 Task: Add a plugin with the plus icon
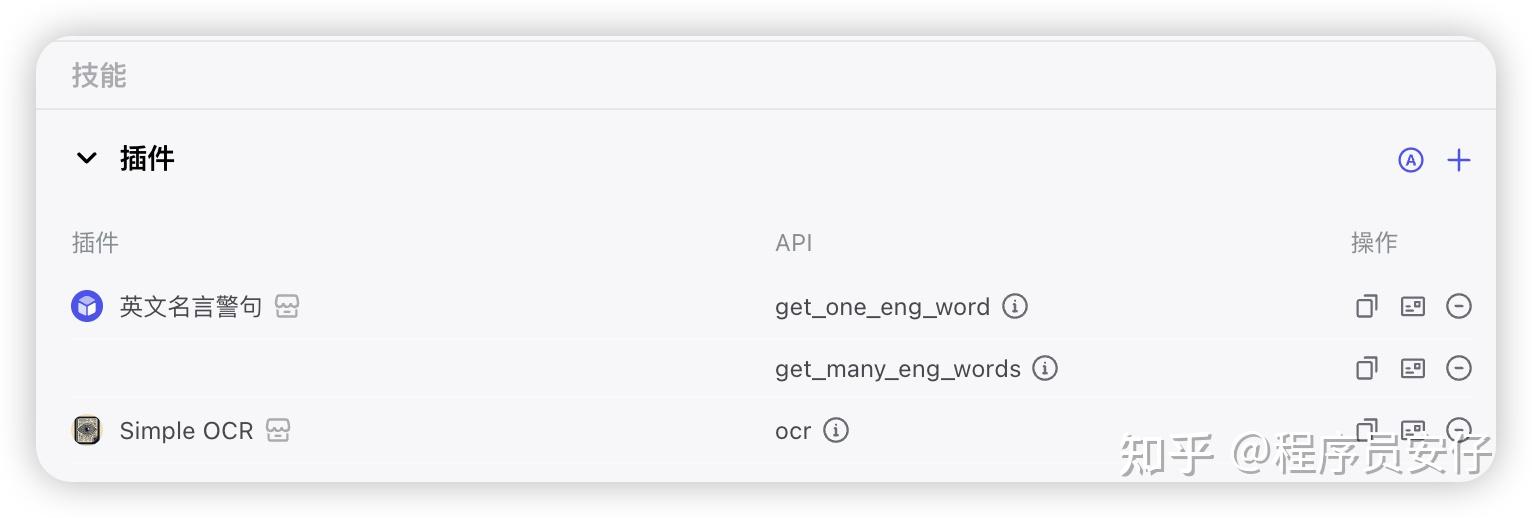coord(1459,160)
